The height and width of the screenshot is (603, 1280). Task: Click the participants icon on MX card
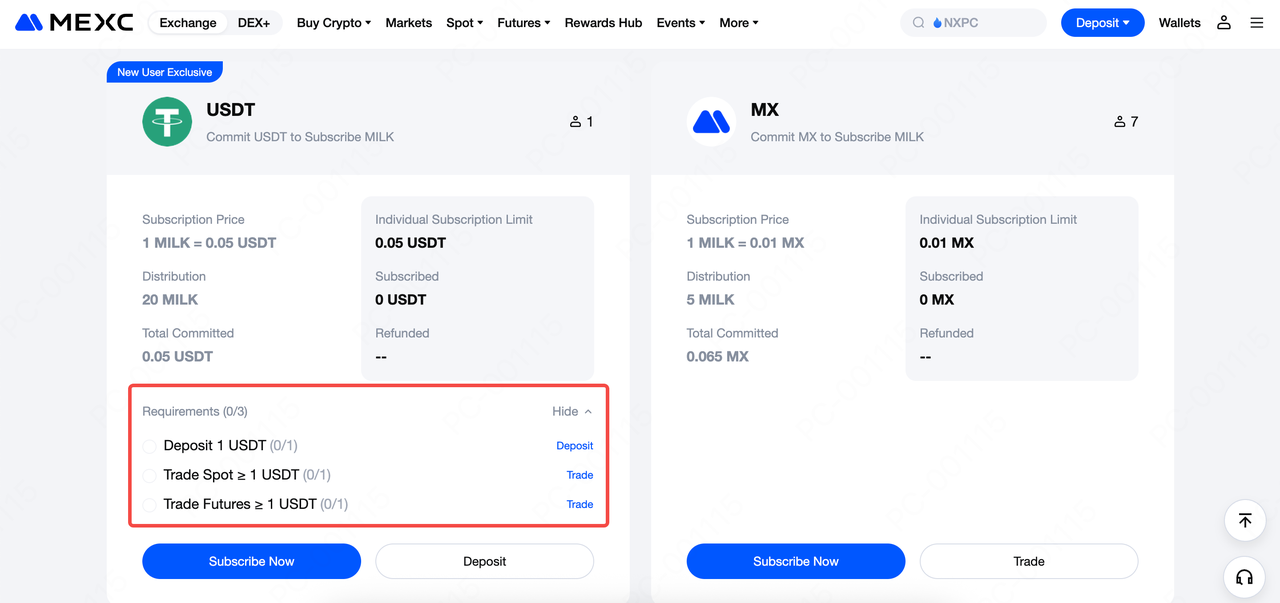tap(1119, 122)
